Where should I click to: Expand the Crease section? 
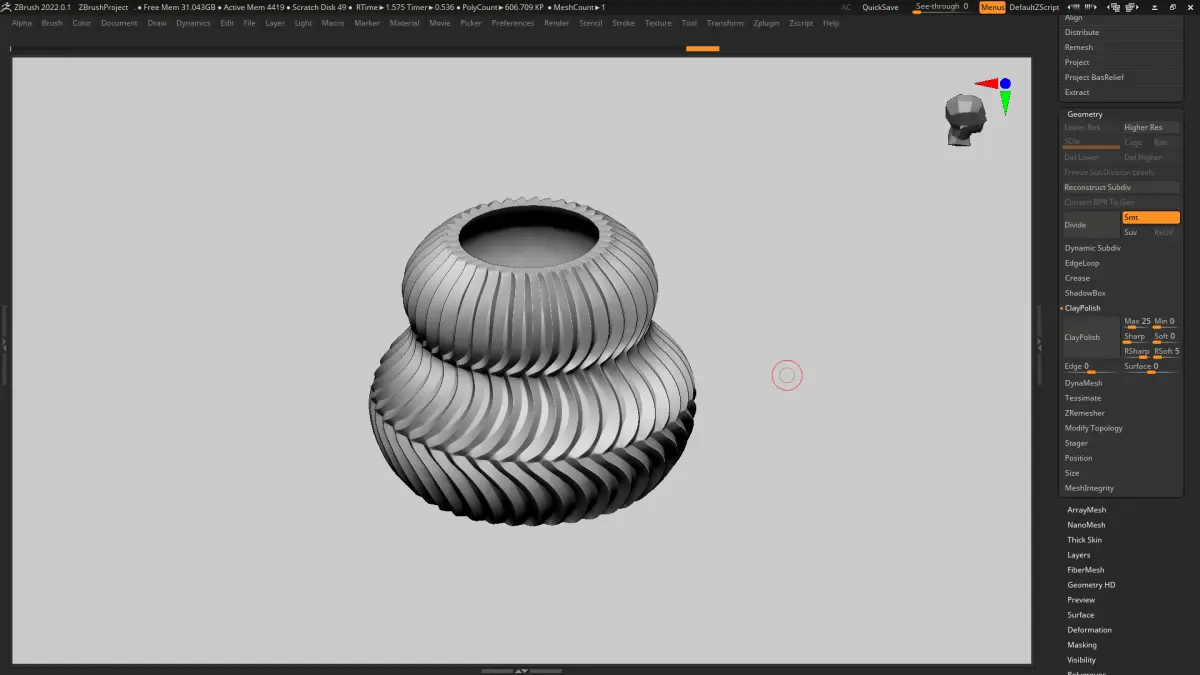pyautogui.click(x=1077, y=278)
